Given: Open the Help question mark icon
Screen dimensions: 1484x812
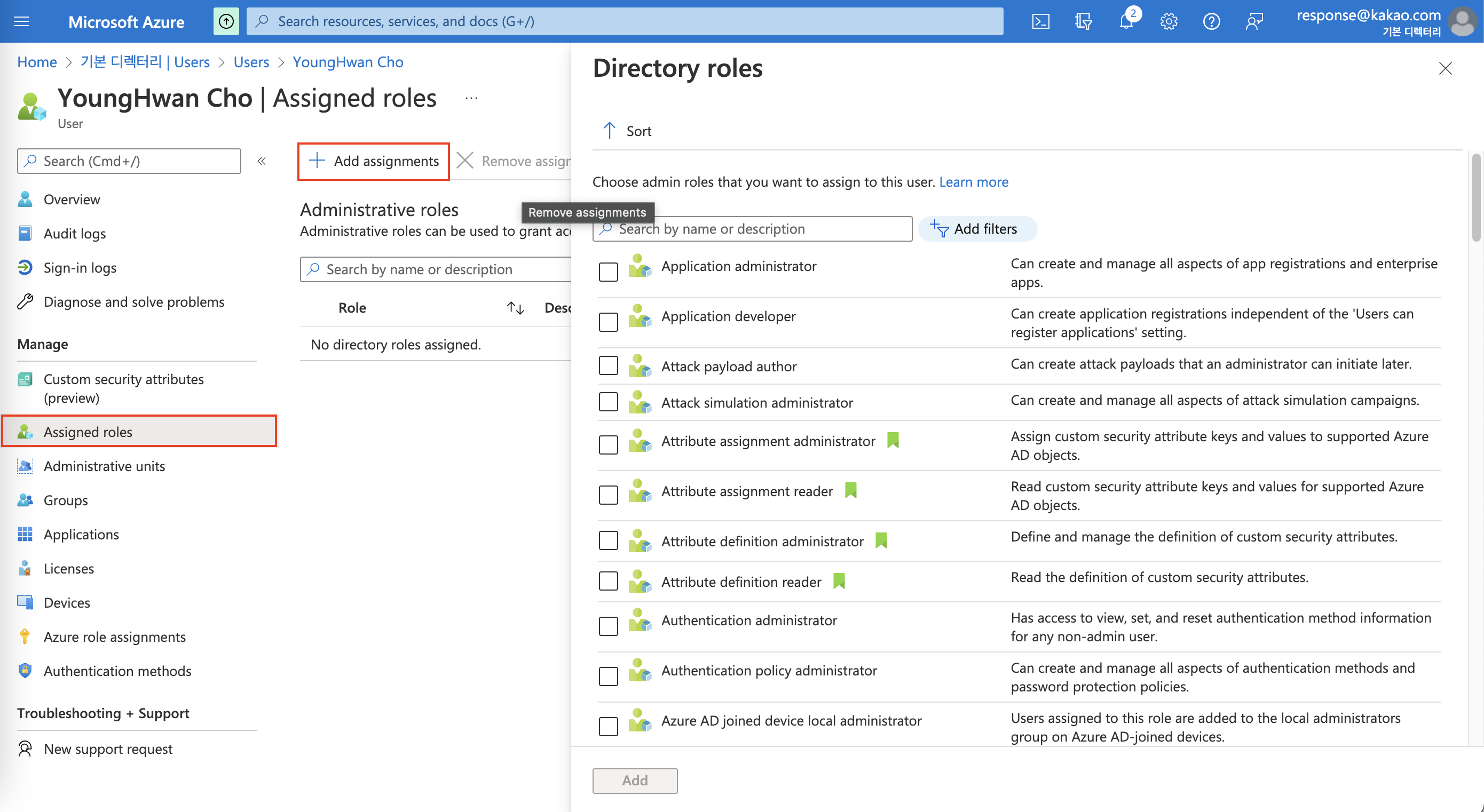Looking at the screenshot, I should click(1212, 21).
